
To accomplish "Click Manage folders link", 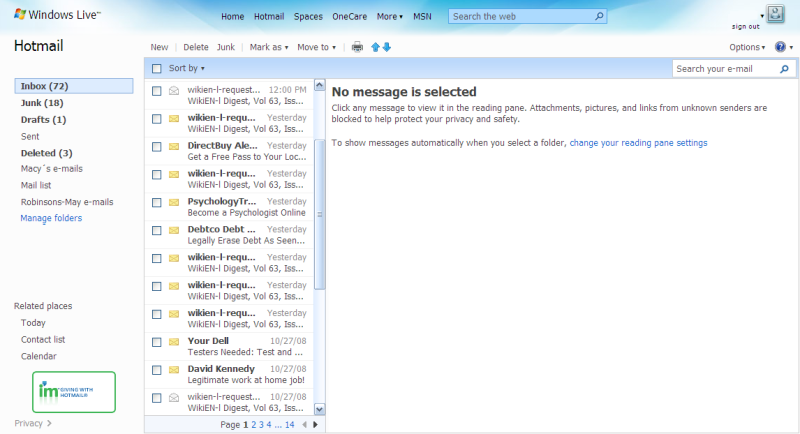I will pos(51,218).
